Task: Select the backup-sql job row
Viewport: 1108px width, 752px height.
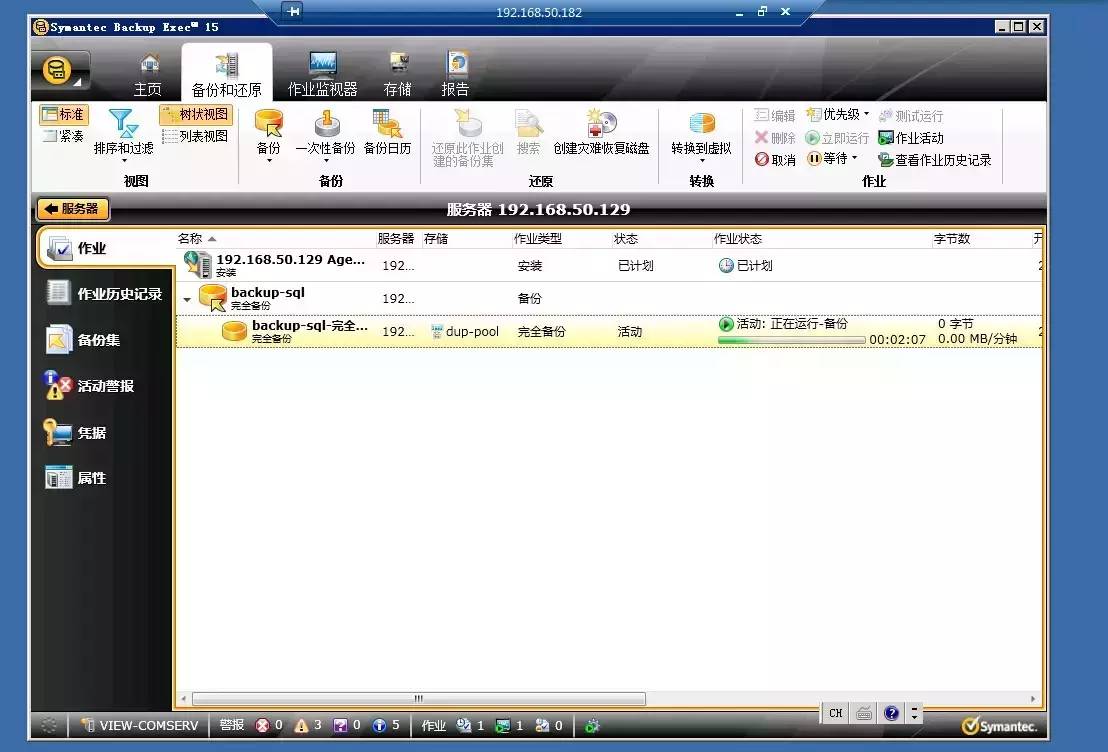Action: (x=609, y=298)
